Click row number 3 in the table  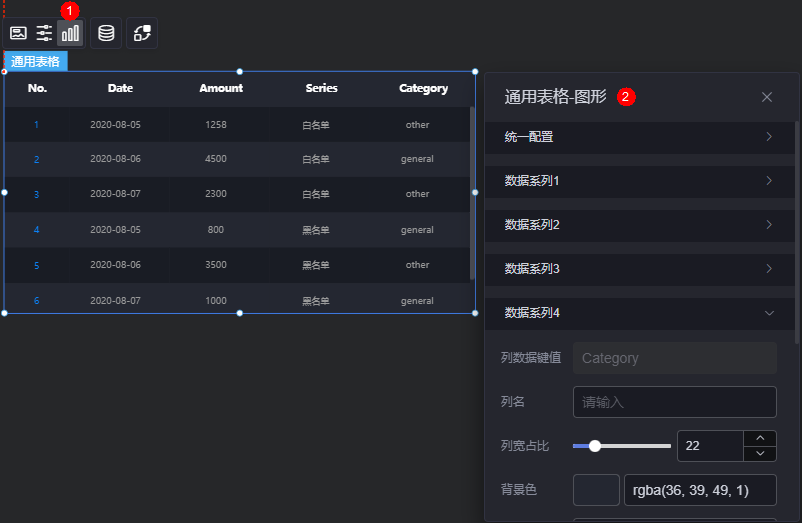pos(36,194)
